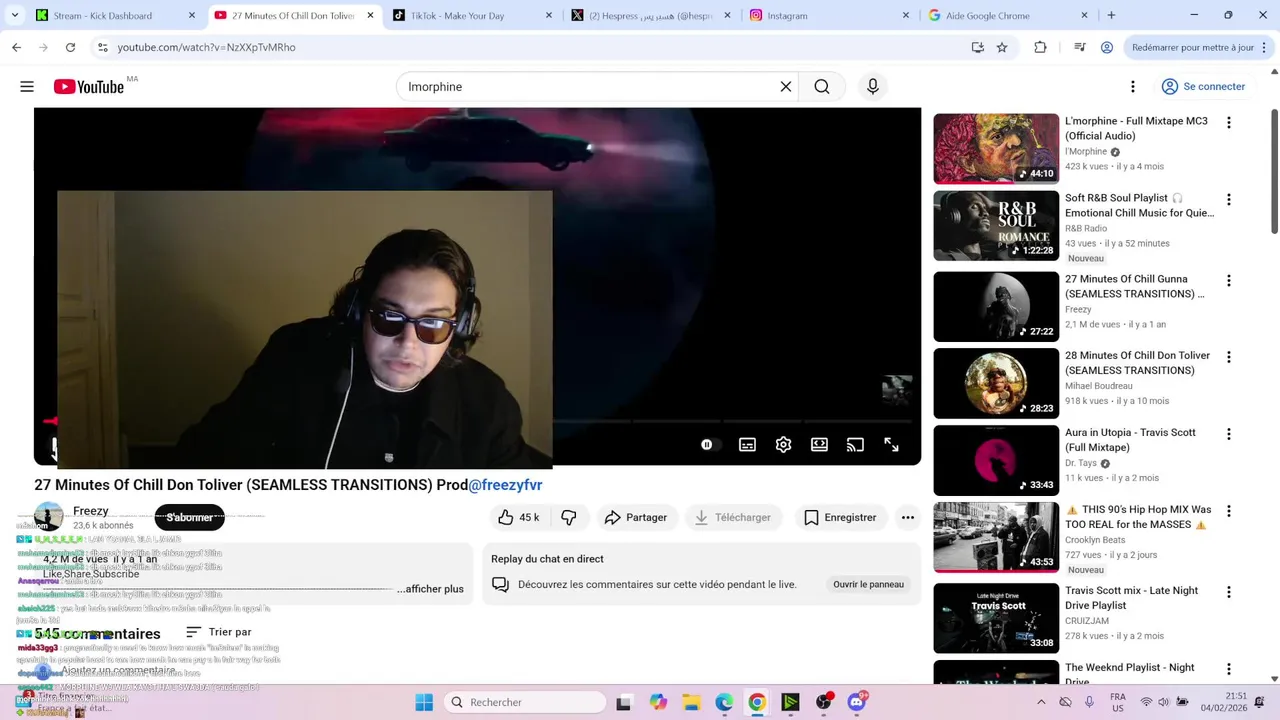Open Windows Start menu
The image size is (1280, 720).
[x=424, y=702]
